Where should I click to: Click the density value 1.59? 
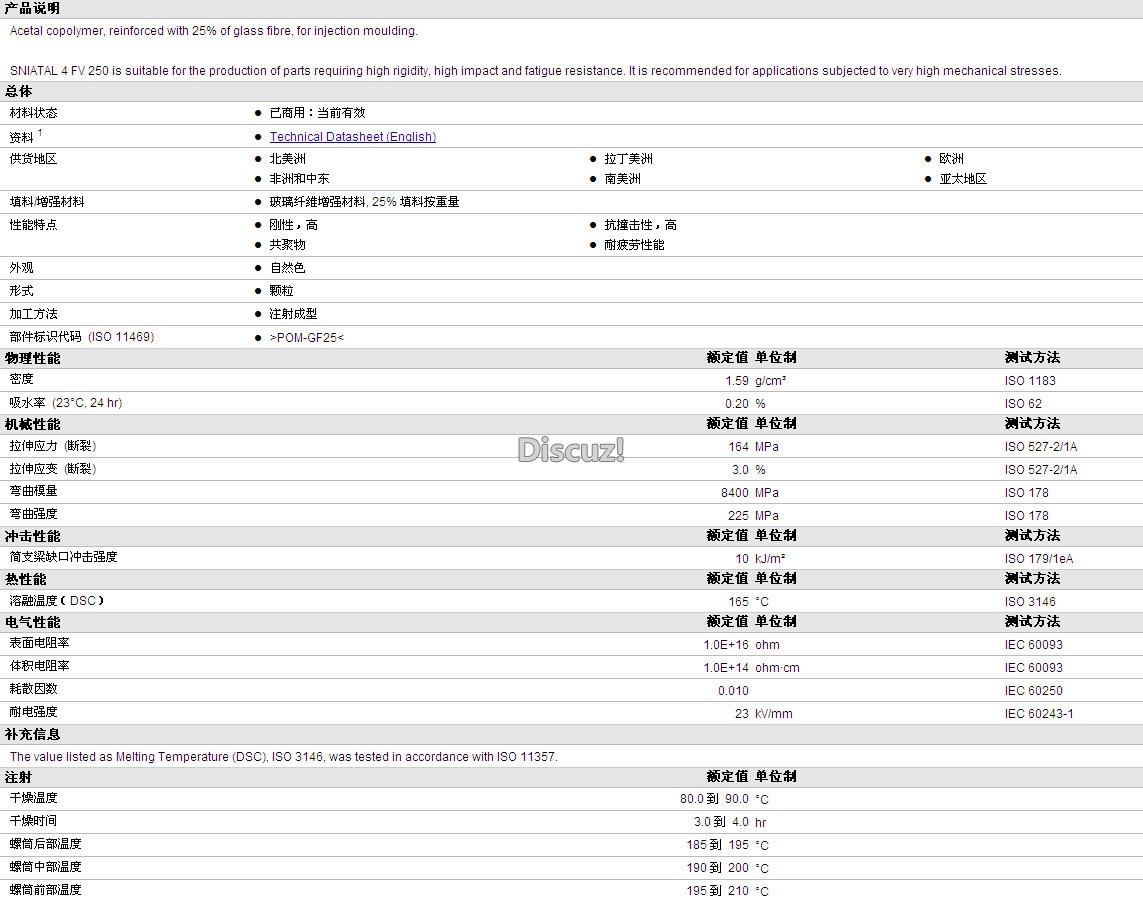[737, 381]
